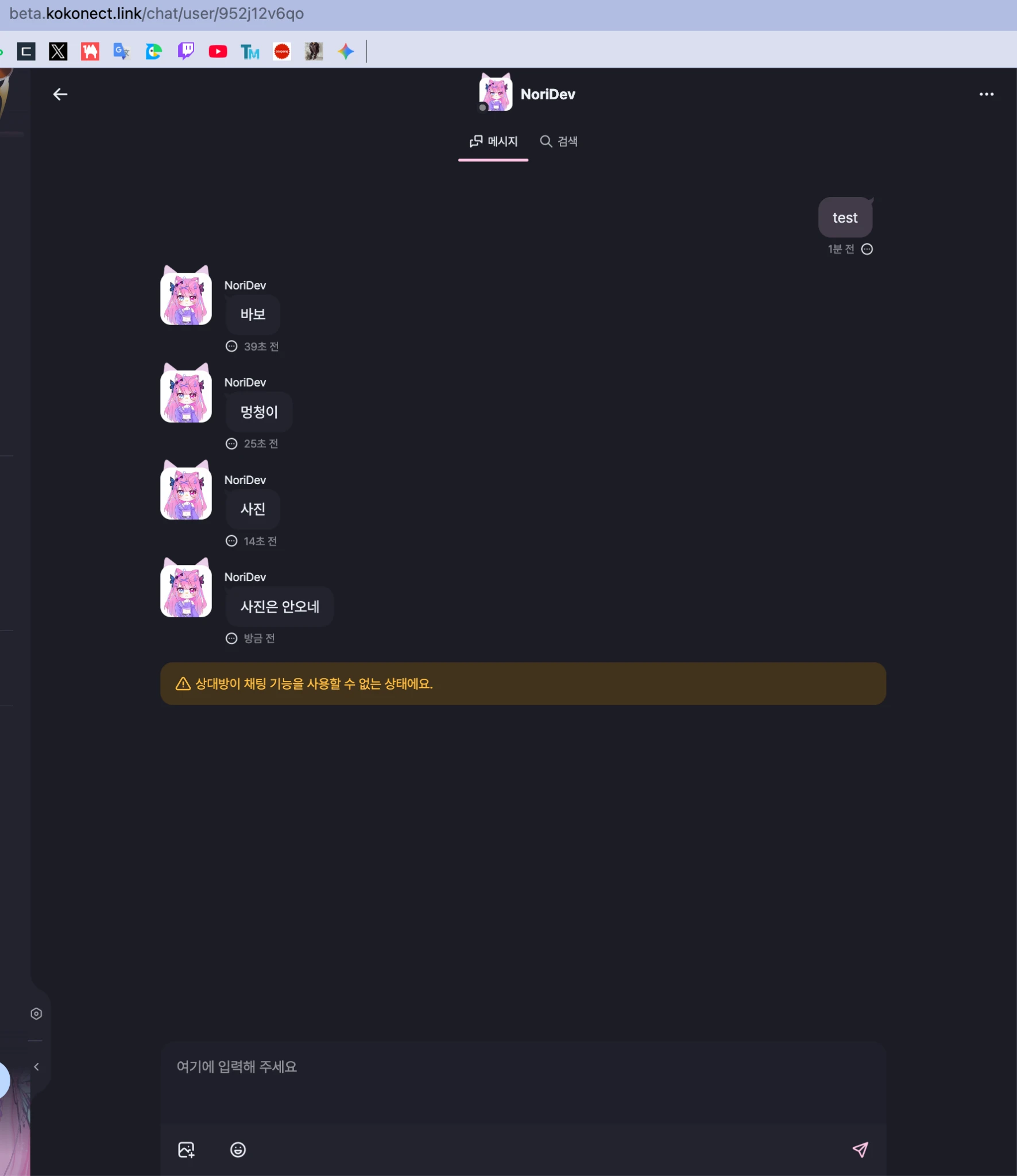
Task: Open the Twitch bookmark
Action: click(x=185, y=52)
